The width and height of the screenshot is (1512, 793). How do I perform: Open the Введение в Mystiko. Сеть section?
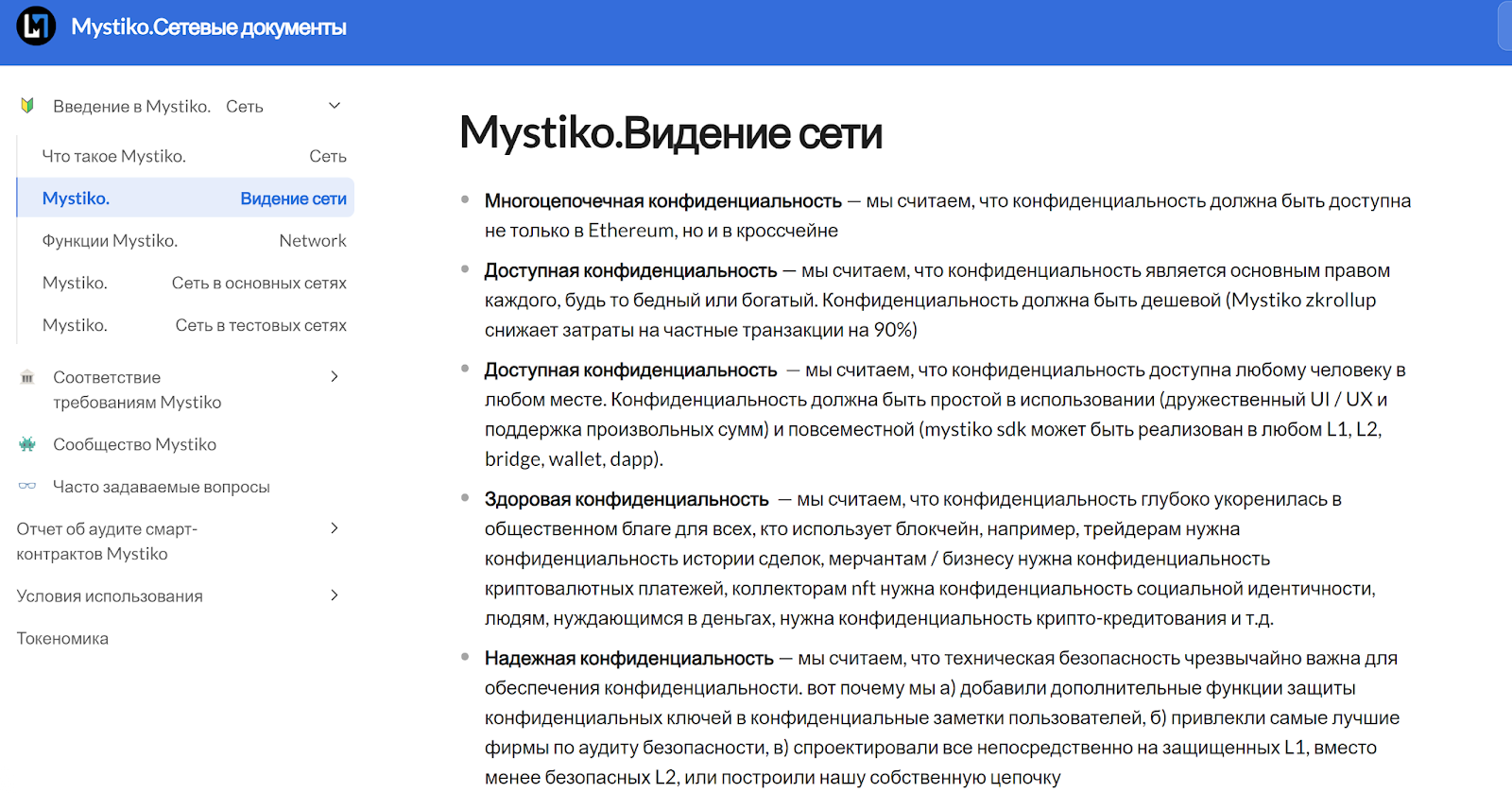[x=158, y=107]
